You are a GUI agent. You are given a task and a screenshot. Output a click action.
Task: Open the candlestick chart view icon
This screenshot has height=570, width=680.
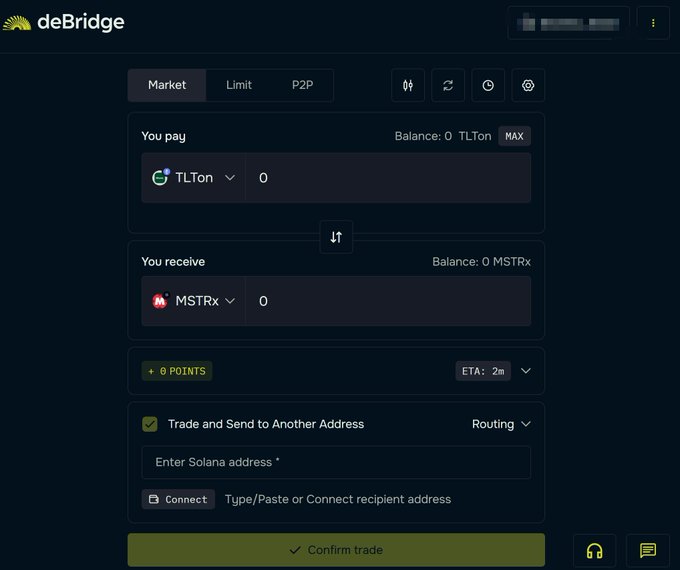click(408, 85)
